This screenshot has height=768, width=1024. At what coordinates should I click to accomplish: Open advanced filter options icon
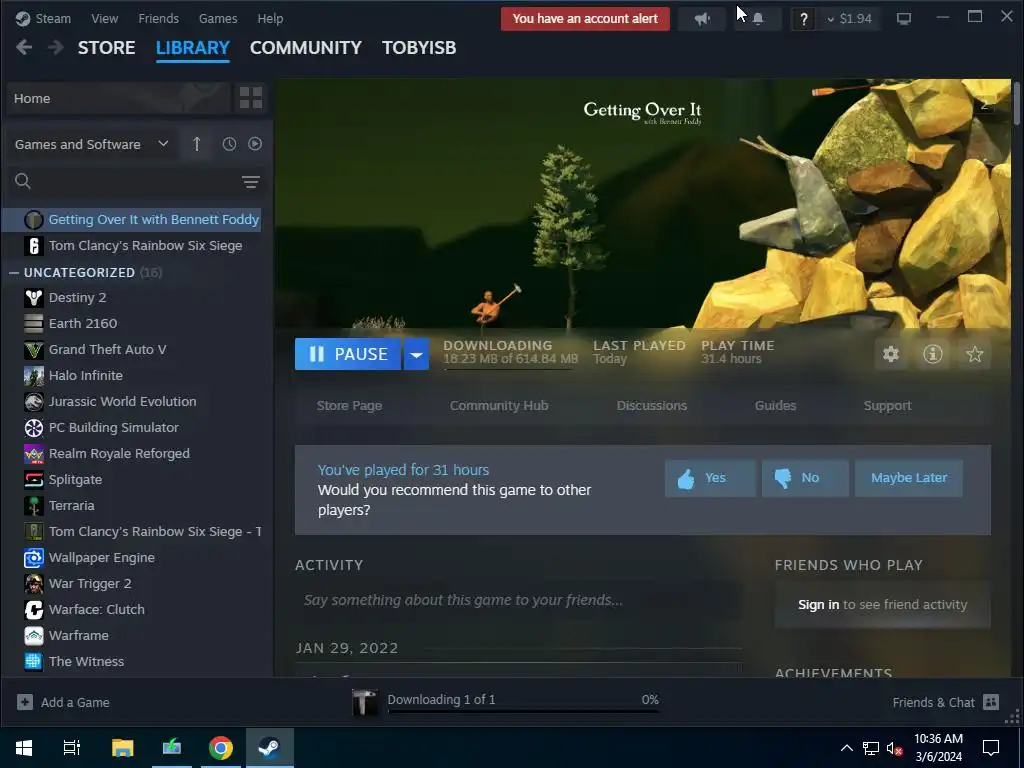[x=251, y=182]
